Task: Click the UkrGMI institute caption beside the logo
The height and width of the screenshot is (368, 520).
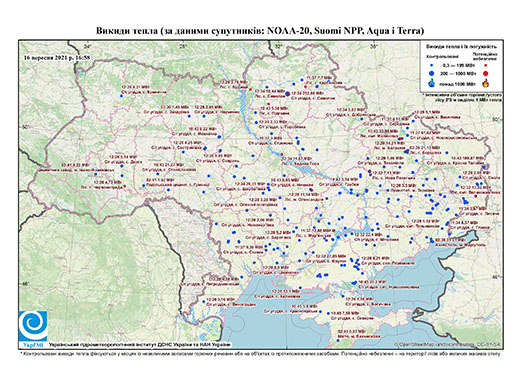Action: pos(140,344)
